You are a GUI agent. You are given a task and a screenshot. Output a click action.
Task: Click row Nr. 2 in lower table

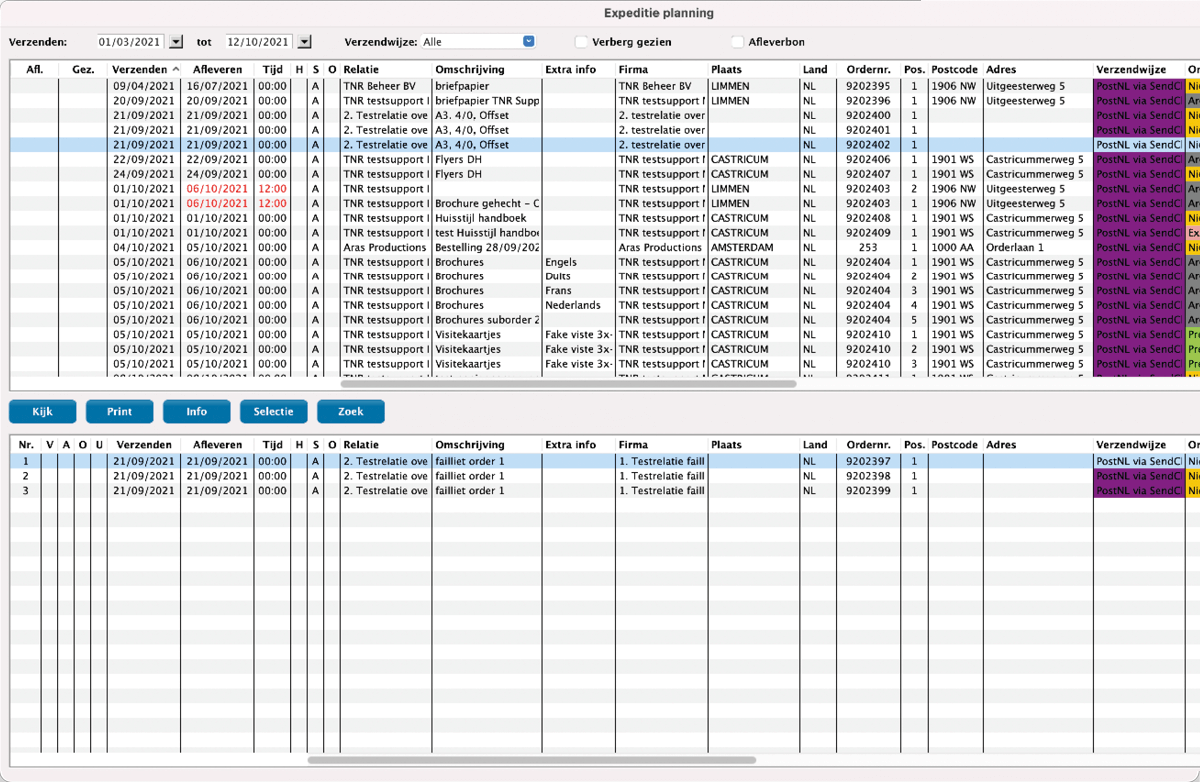point(26,476)
